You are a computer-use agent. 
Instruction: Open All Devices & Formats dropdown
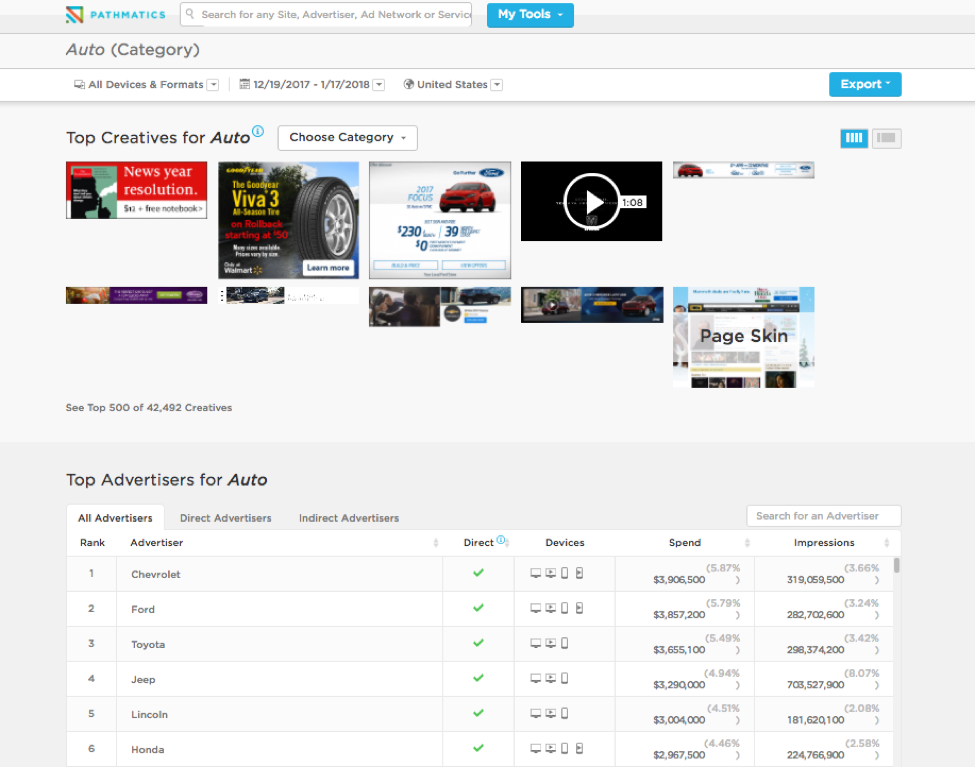pos(212,85)
